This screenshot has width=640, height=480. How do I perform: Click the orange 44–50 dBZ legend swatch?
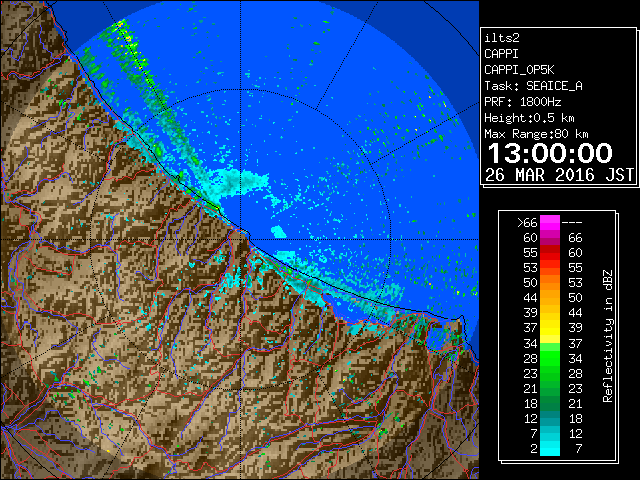pyautogui.click(x=550, y=298)
